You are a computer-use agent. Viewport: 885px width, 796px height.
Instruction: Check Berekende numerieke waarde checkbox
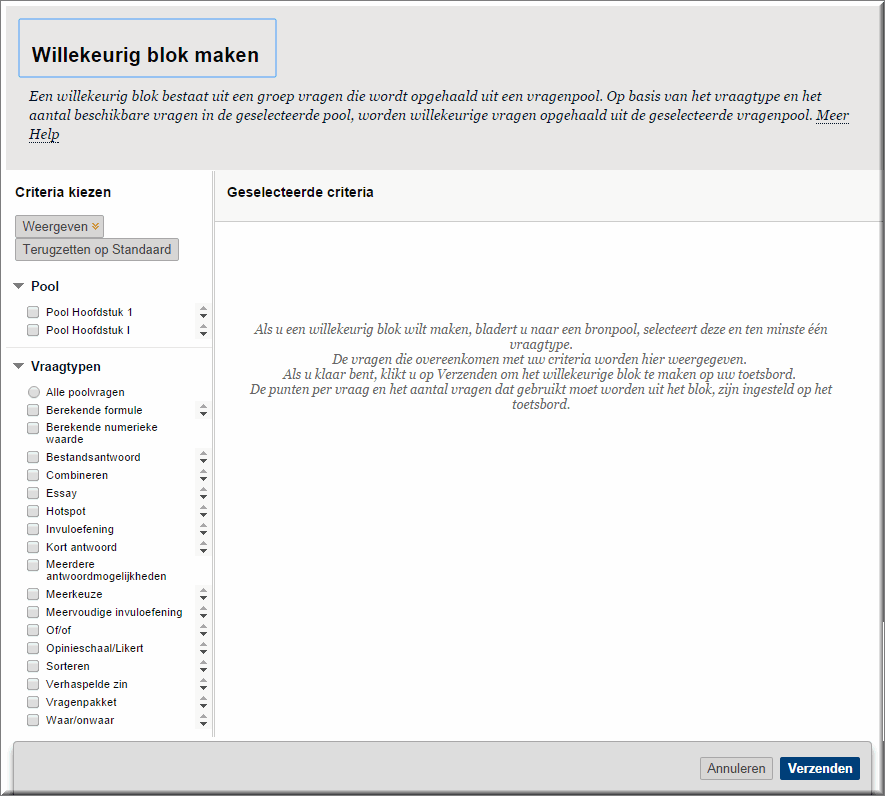33,428
